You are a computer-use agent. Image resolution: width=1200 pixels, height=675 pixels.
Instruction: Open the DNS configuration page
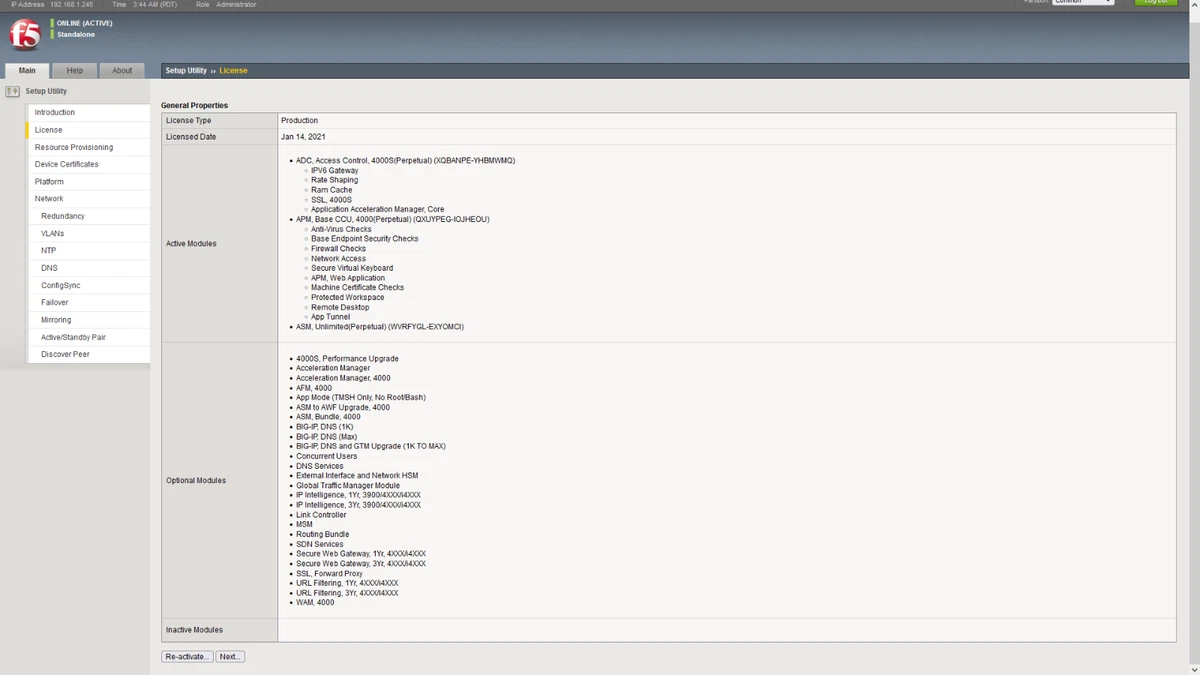click(x=49, y=267)
